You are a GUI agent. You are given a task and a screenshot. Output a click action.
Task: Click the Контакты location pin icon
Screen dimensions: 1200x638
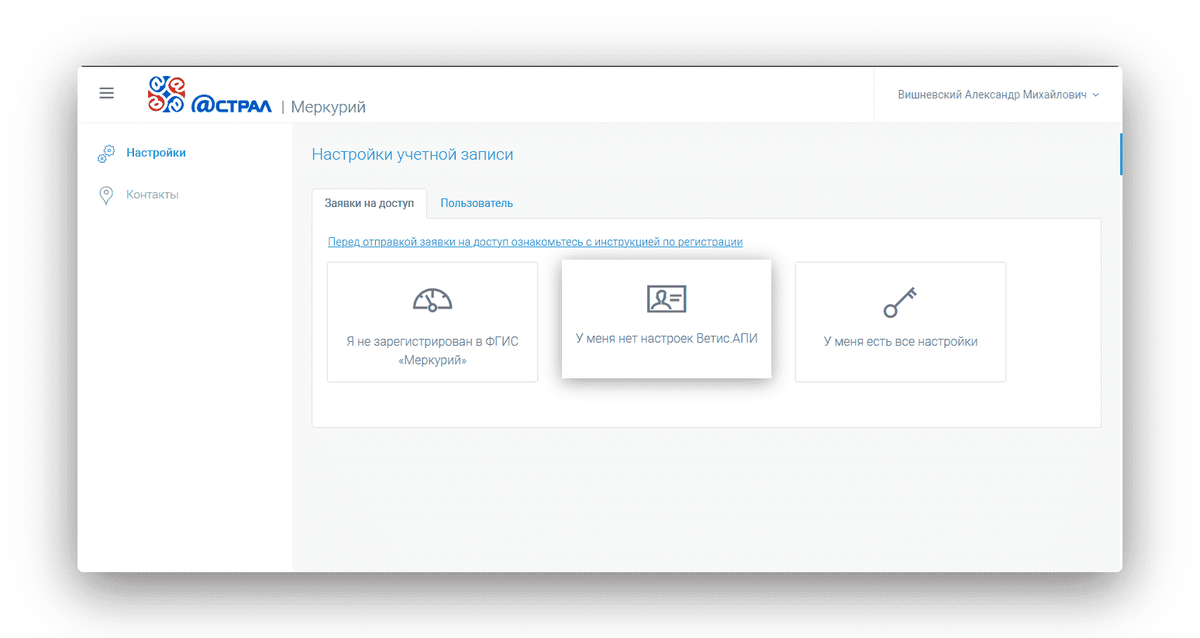coord(106,195)
